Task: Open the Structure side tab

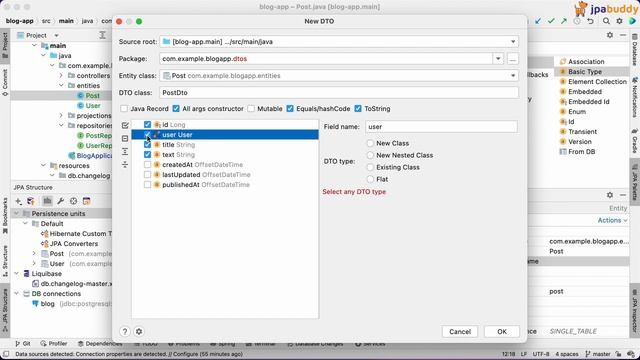Action: pos(5,261)
